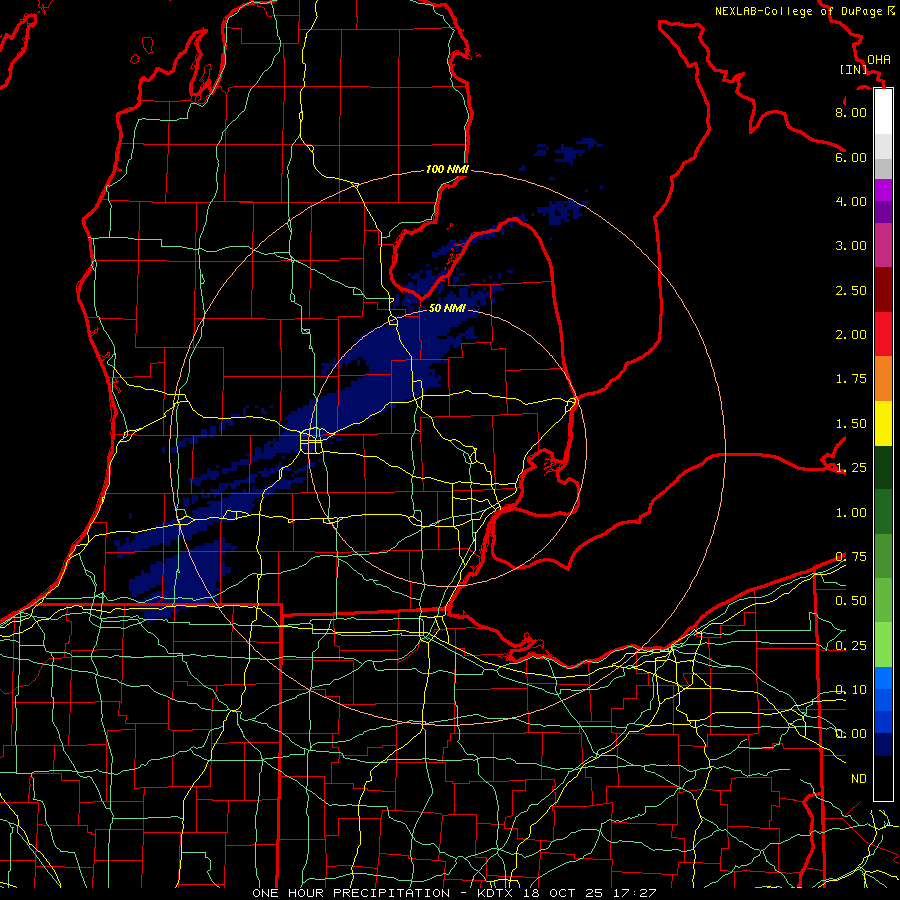
Task: Click the 0.25 legend value
Action: [x=850, y=646]
